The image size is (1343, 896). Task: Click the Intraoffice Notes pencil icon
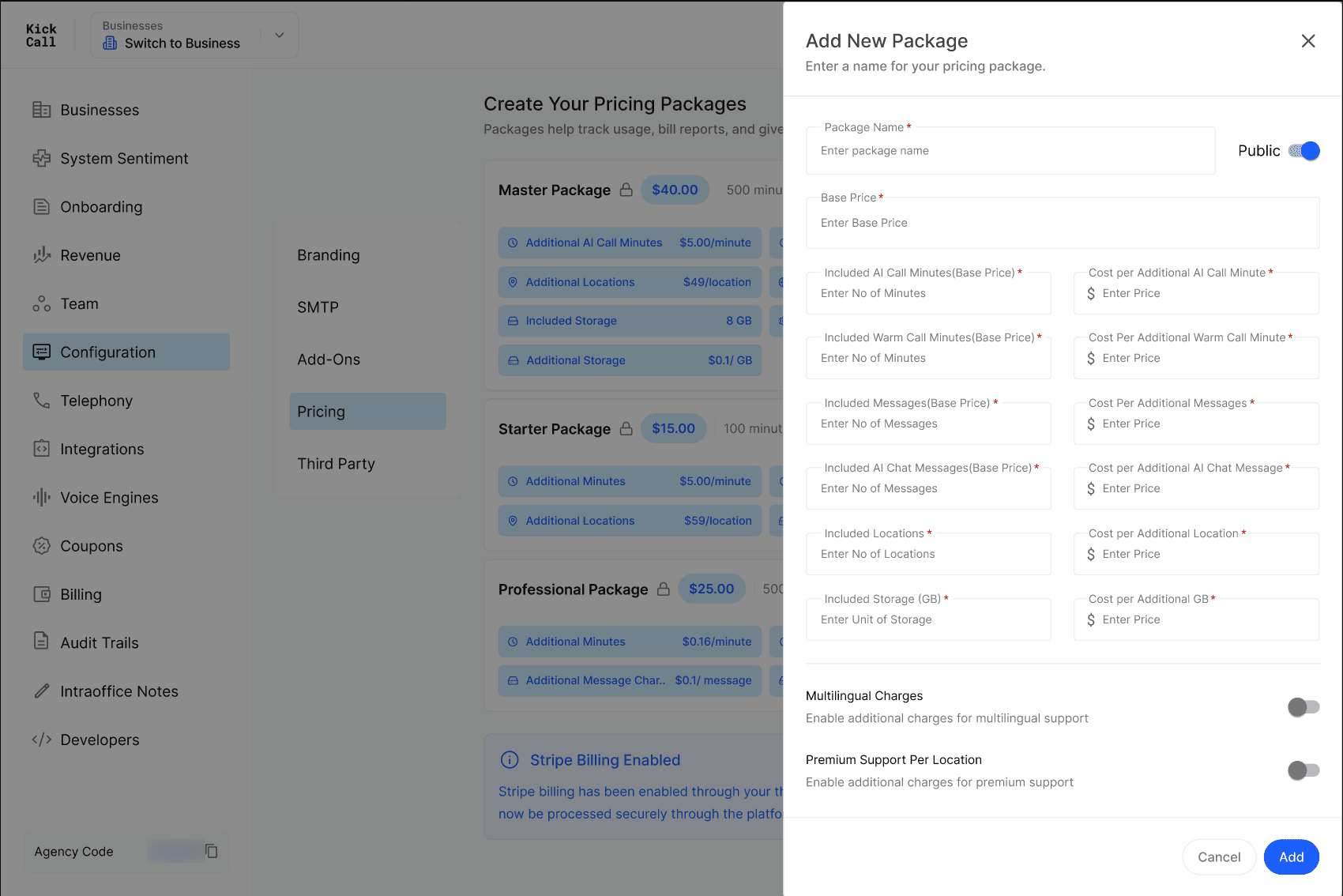pyautogui.click(x=41, y=691)
